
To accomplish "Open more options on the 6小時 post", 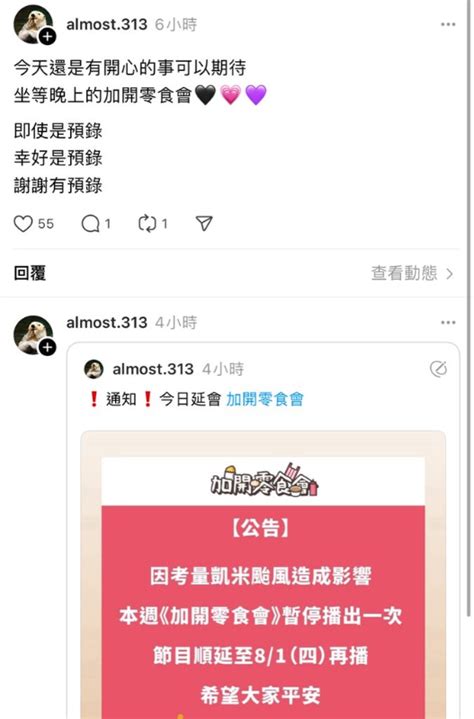I will tap(448, 24).
